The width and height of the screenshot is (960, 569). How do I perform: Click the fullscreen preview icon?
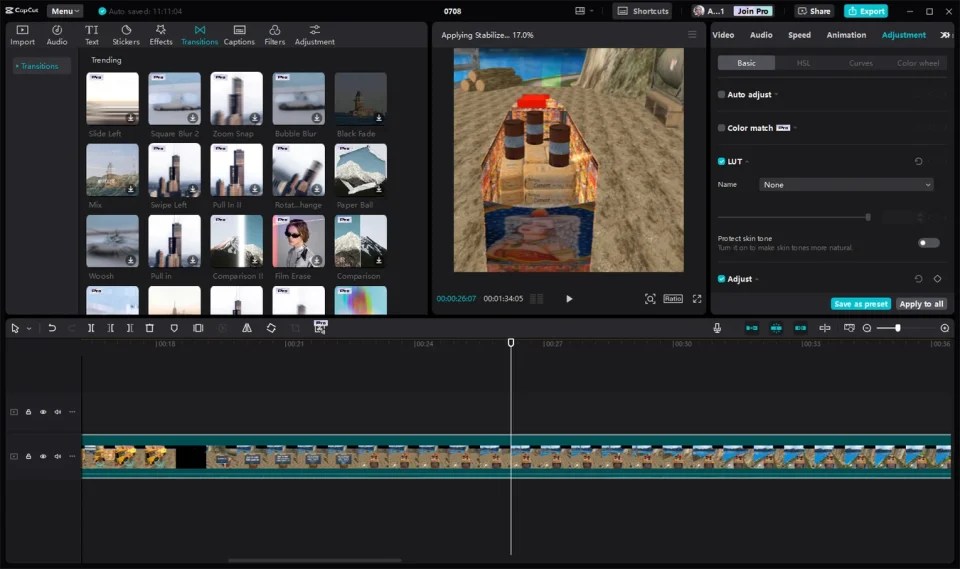697,299
